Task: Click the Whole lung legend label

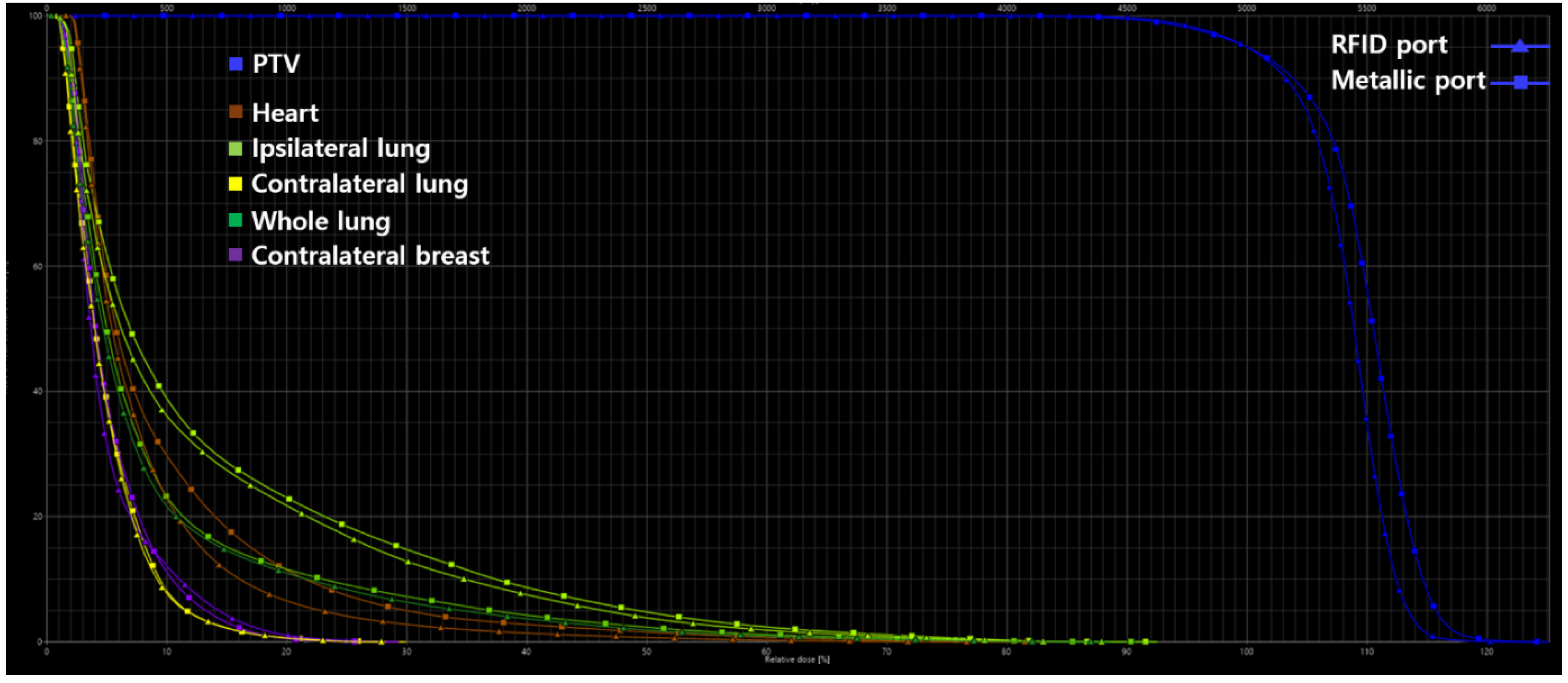Action: [321, 221]
